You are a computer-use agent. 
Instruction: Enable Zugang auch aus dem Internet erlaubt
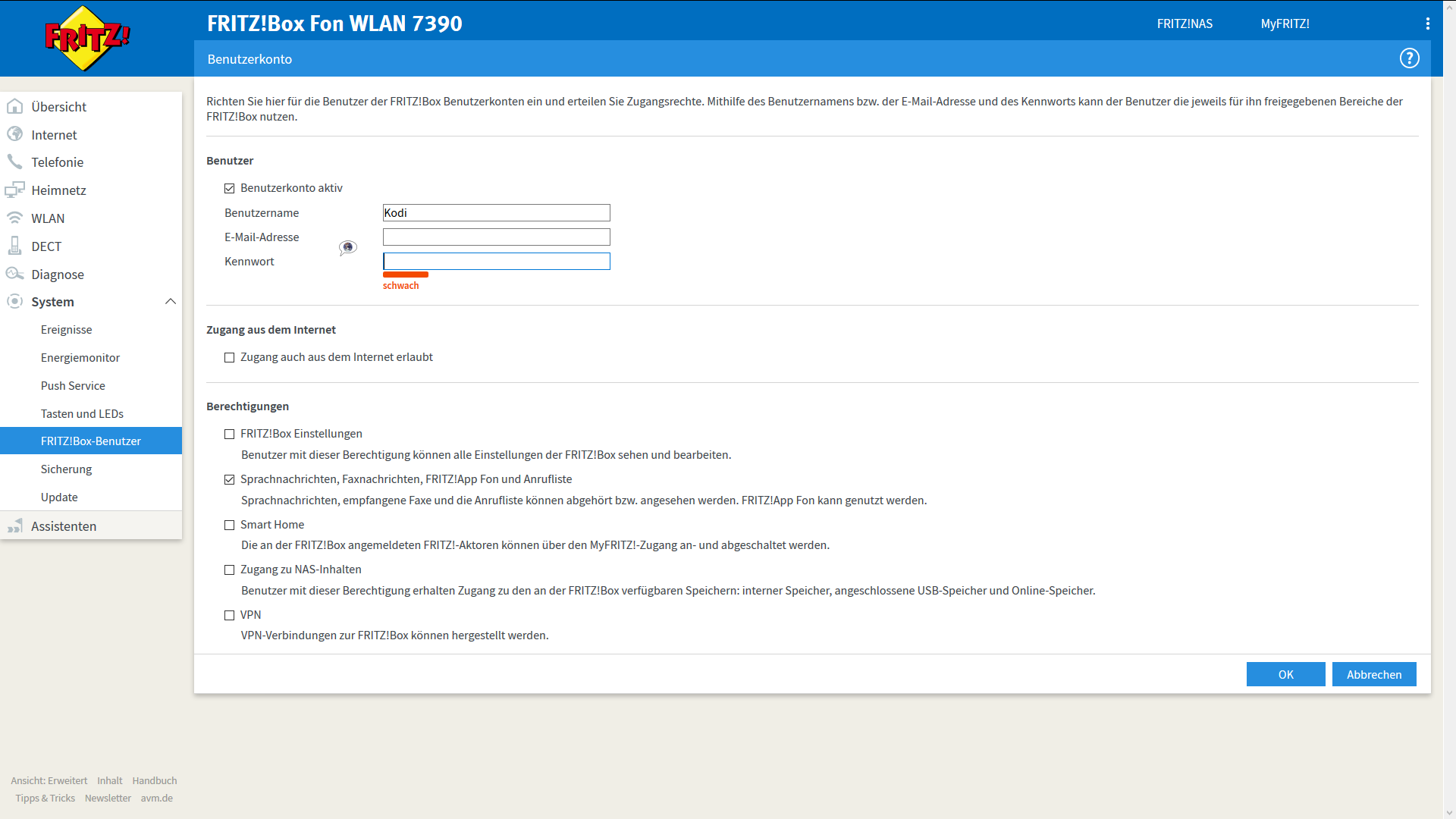229,357
